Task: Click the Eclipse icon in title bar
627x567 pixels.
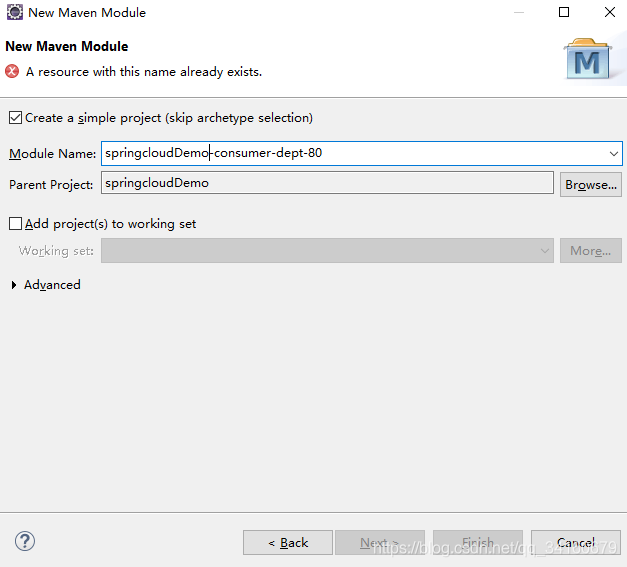Action: 15,12
